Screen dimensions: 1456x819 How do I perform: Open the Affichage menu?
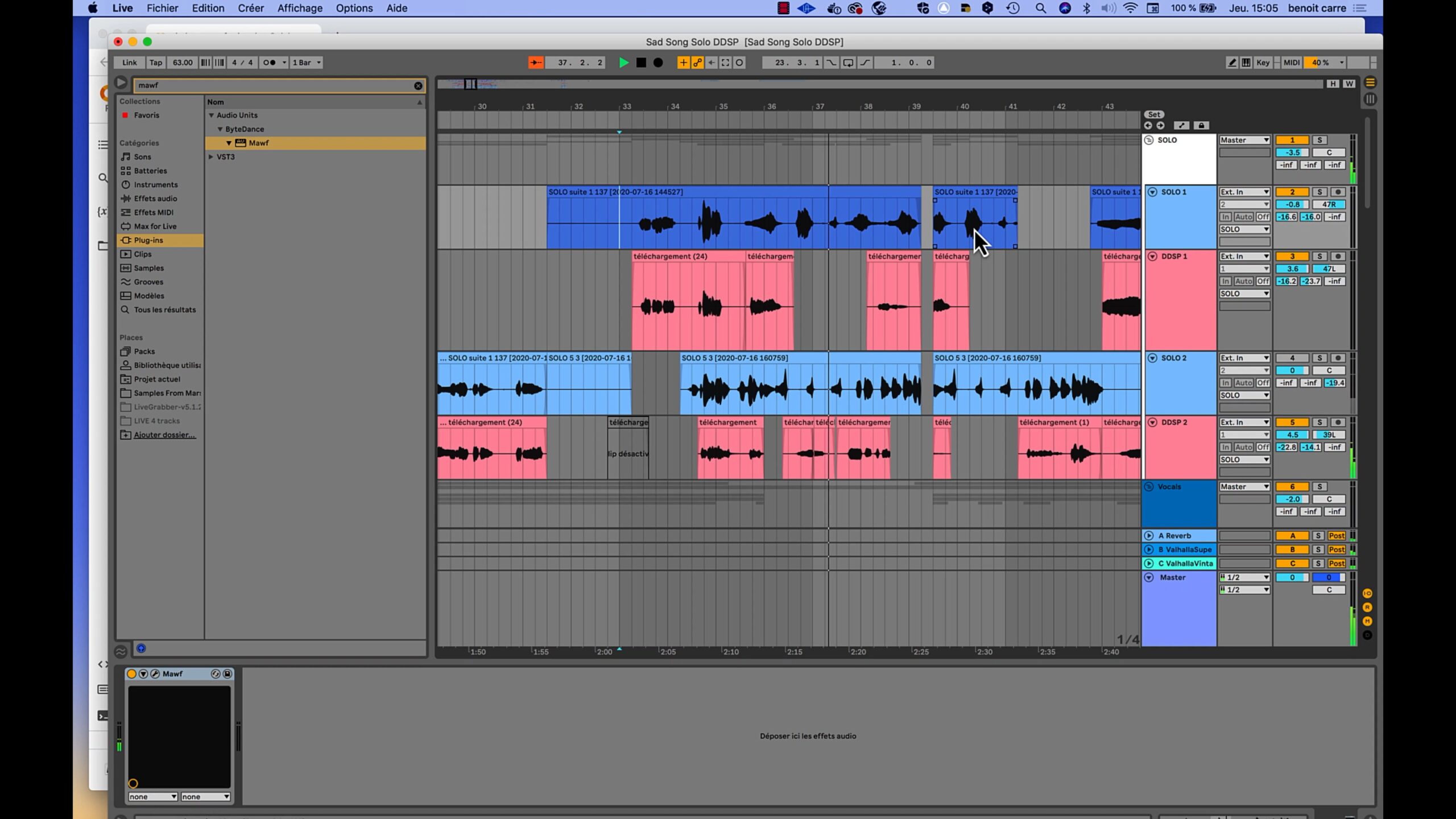(x=300, y=8)
